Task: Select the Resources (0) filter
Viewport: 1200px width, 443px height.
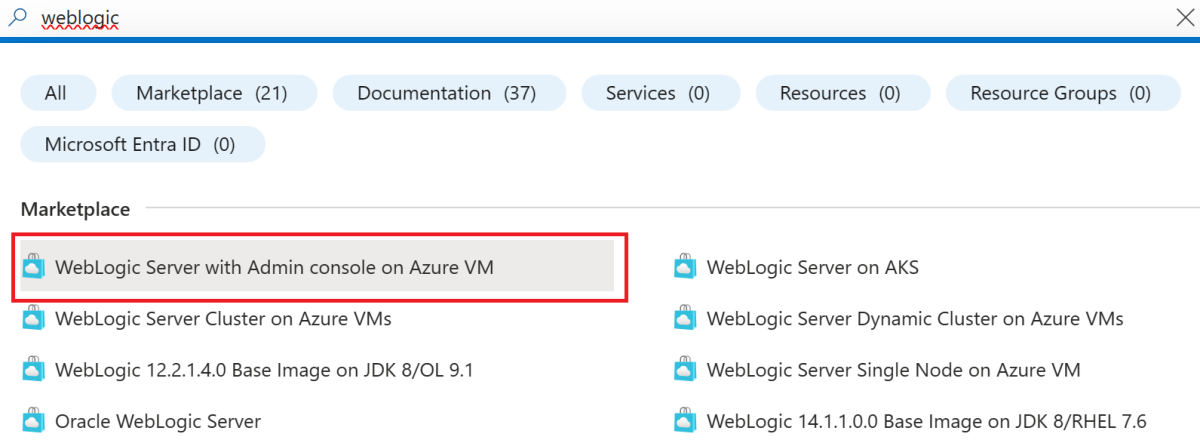Action: pos(843,93)
